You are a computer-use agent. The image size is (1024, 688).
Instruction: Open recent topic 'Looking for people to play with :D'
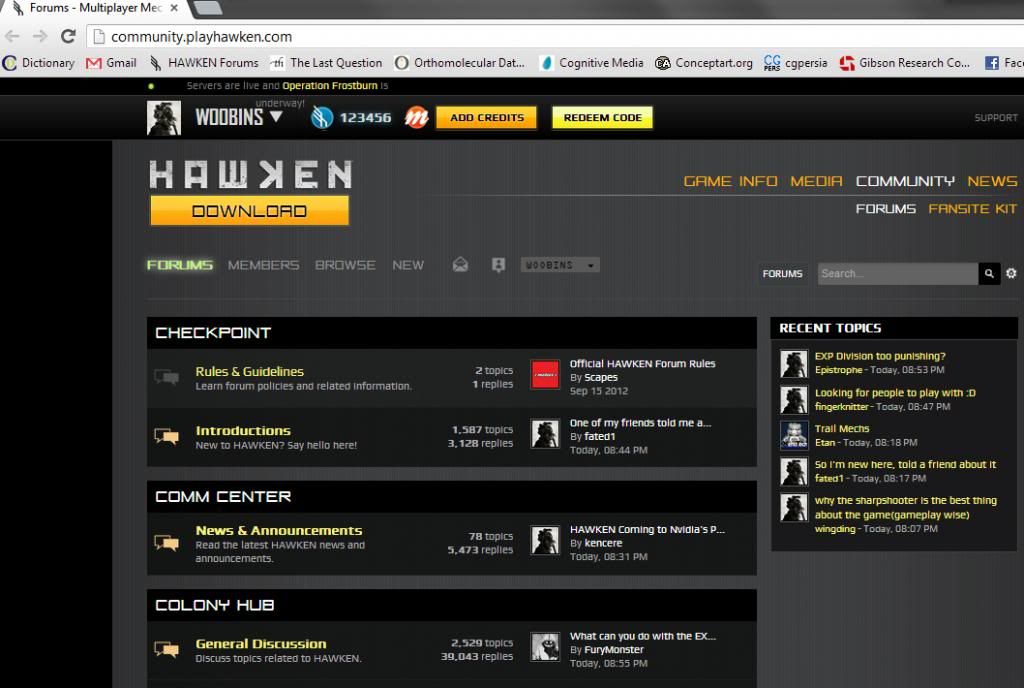pyautogui.click(x=895, y=392)
